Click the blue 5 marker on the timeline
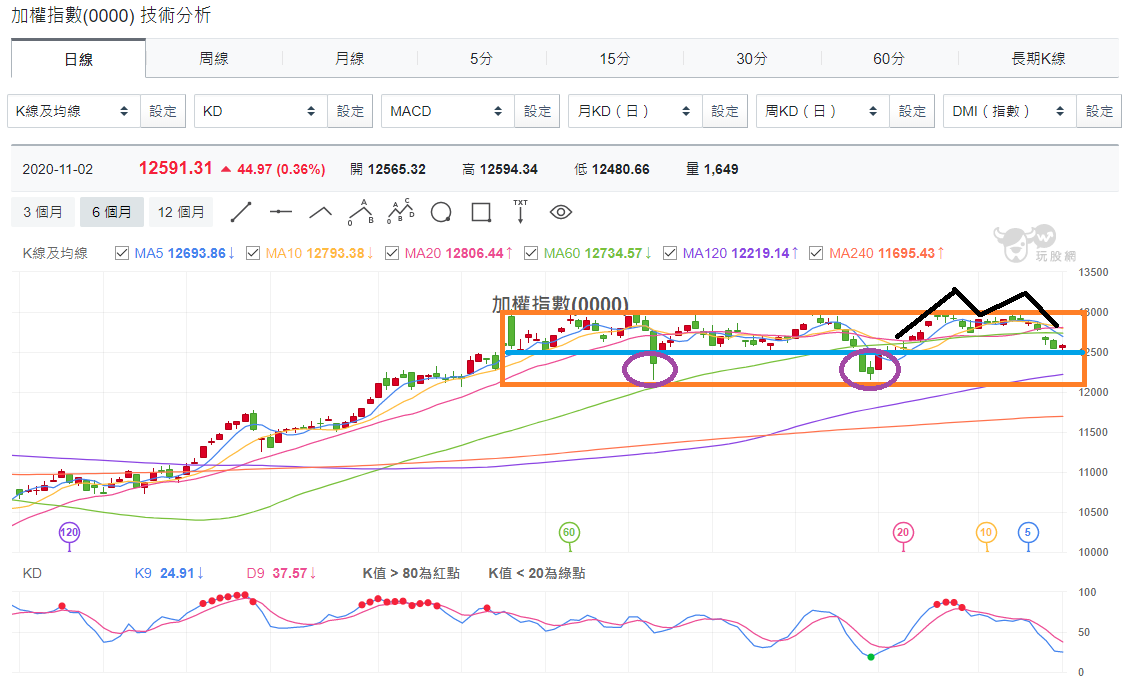The width and height of the screenshot is (1130, 682). 1028,533
